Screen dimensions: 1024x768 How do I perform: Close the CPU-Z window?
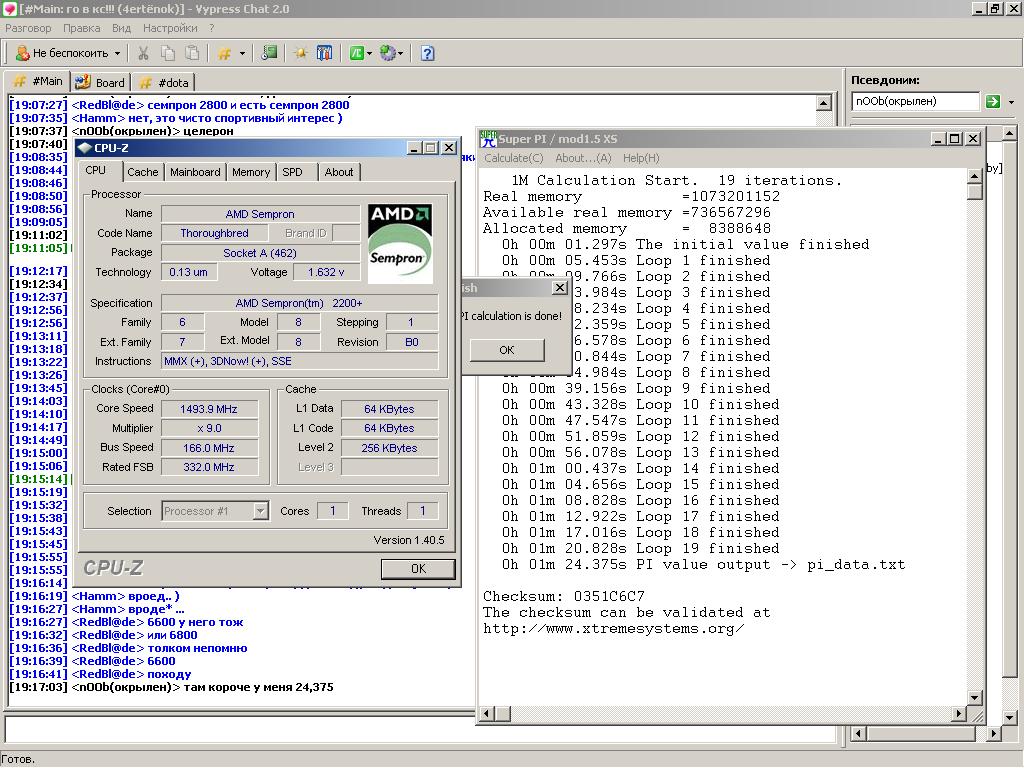point(449,148)
